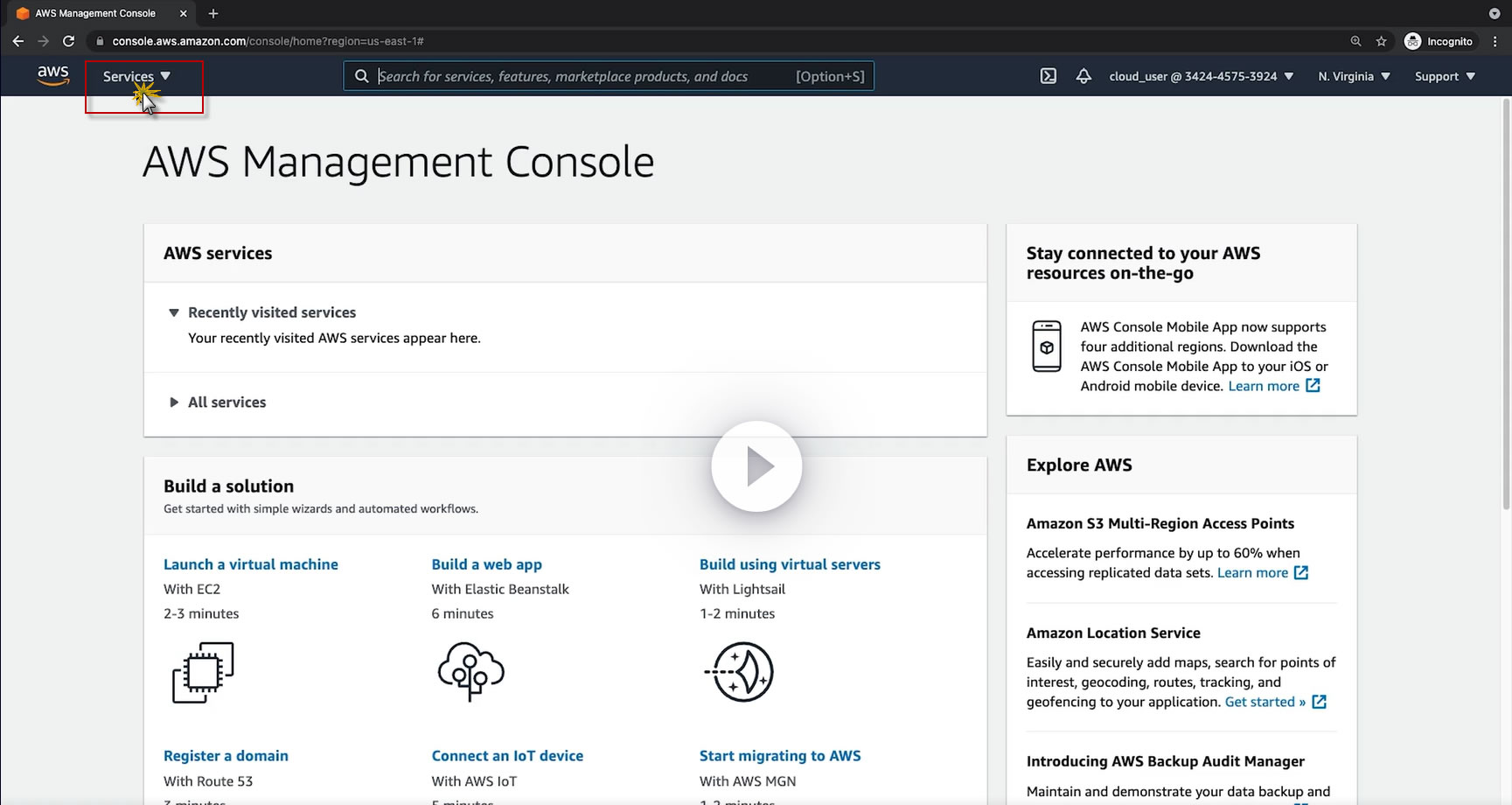
Task: Click the EC2 virtual machine icon
Action: pos(203,672)
